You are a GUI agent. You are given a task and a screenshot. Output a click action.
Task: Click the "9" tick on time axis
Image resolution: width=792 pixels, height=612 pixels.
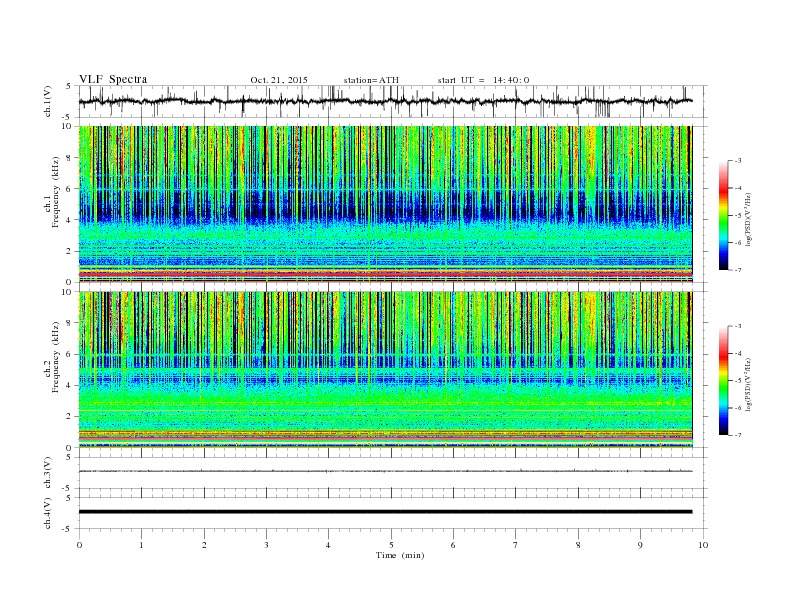(x=640, y=545)
